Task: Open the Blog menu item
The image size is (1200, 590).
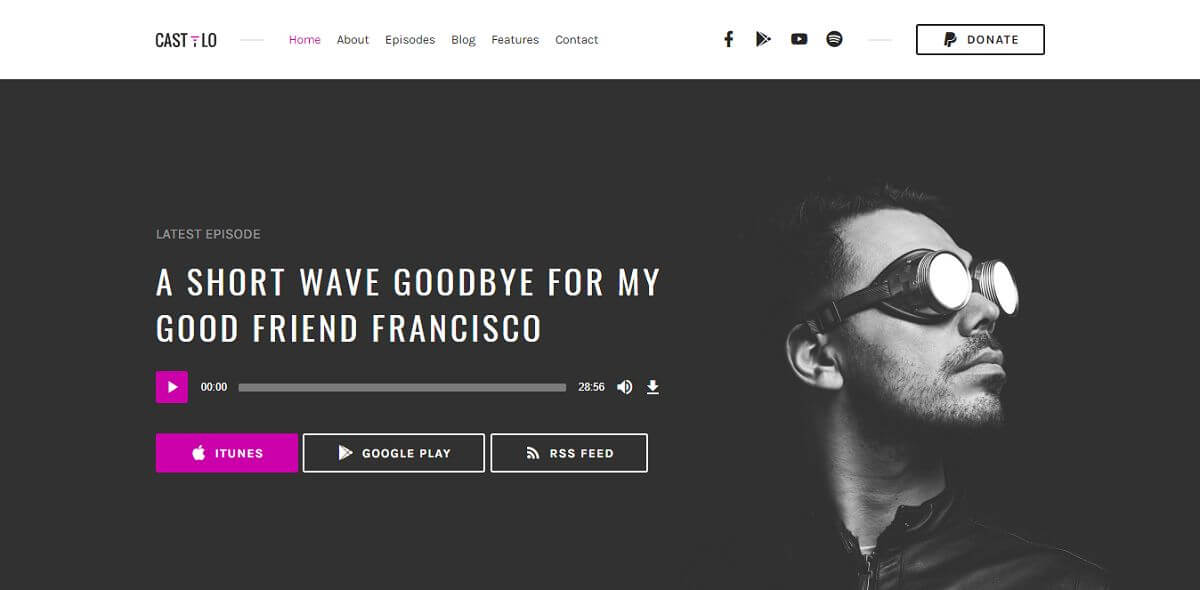Action: (464, 40)
